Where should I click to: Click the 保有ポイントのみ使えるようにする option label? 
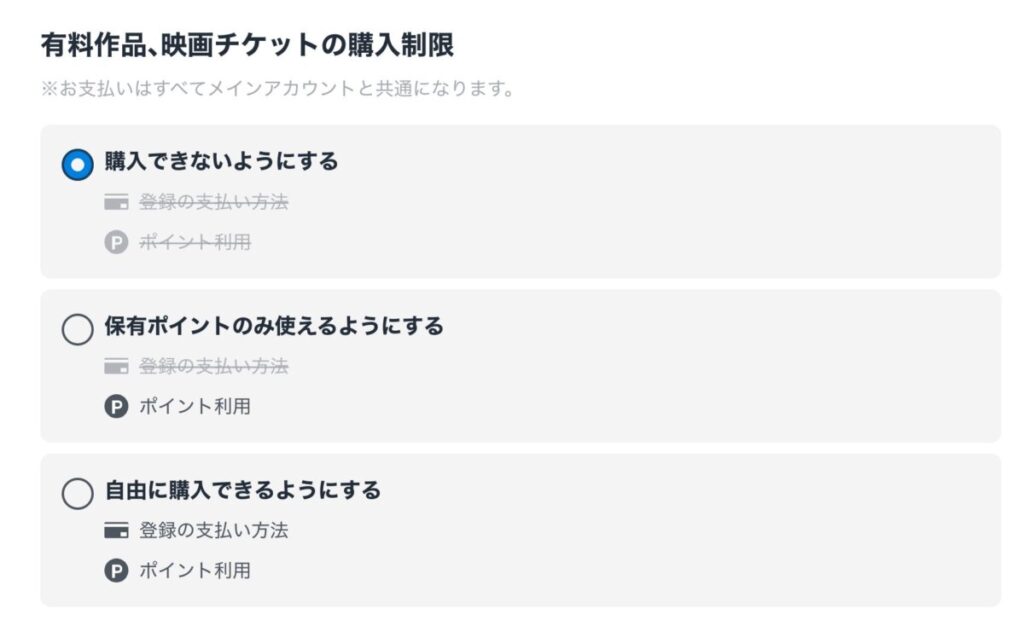point(274,327)
